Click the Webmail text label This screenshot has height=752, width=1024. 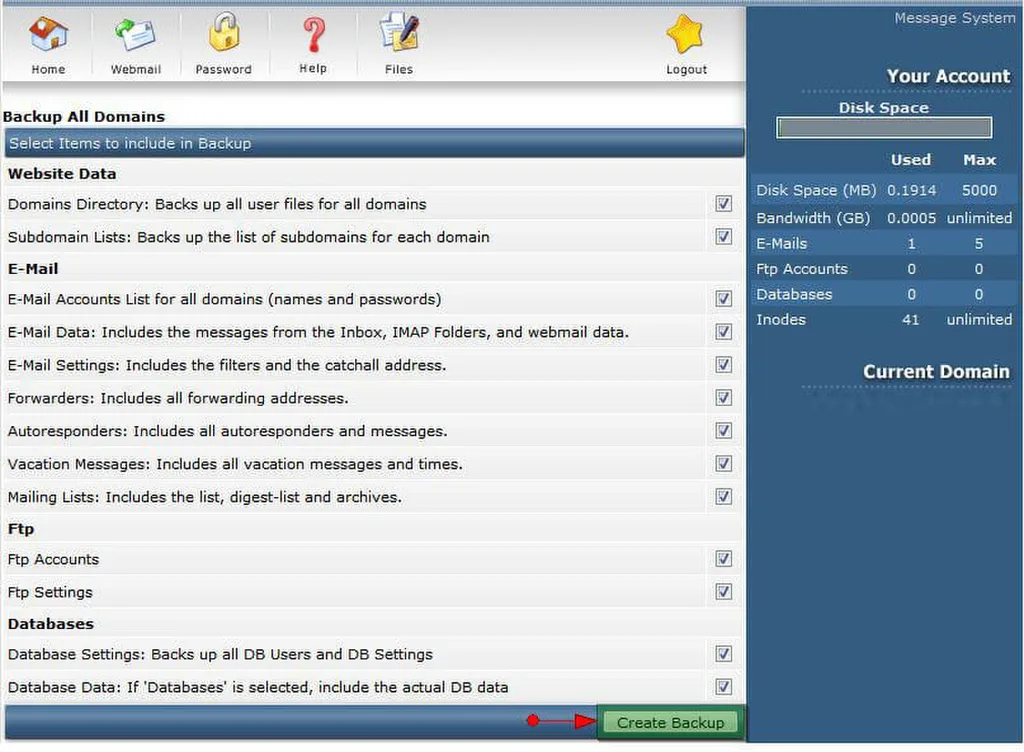135,69
